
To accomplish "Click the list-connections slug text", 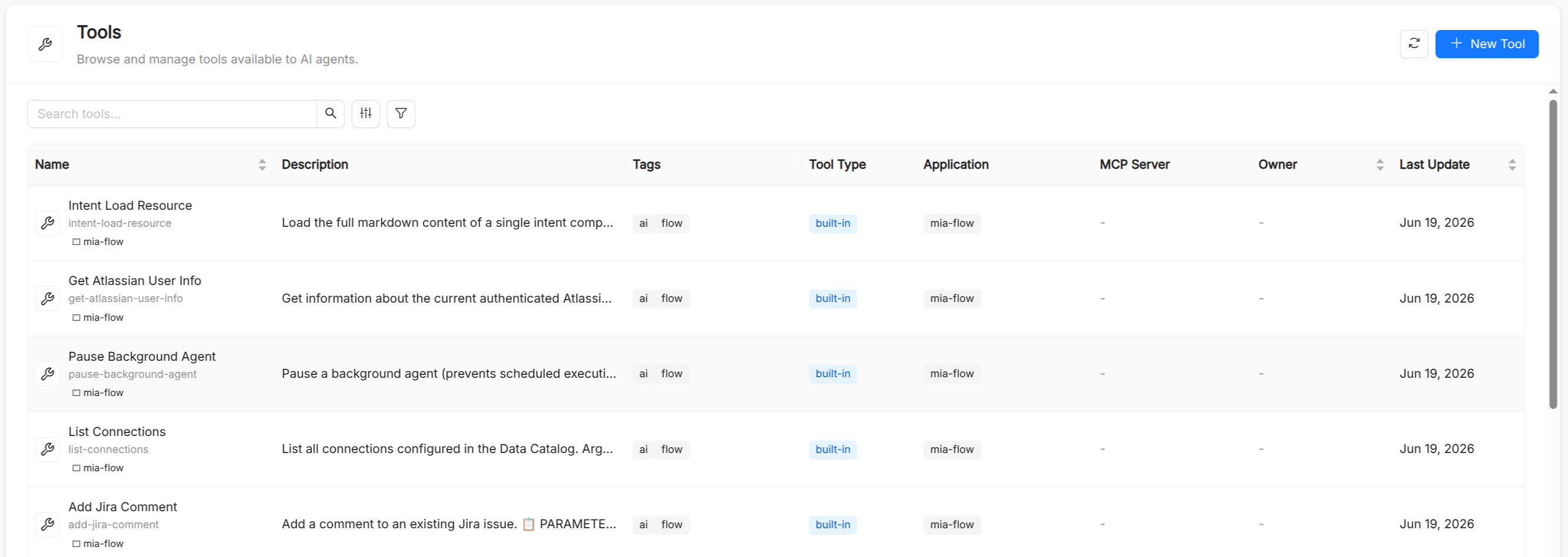I will (x=108, y=449).
